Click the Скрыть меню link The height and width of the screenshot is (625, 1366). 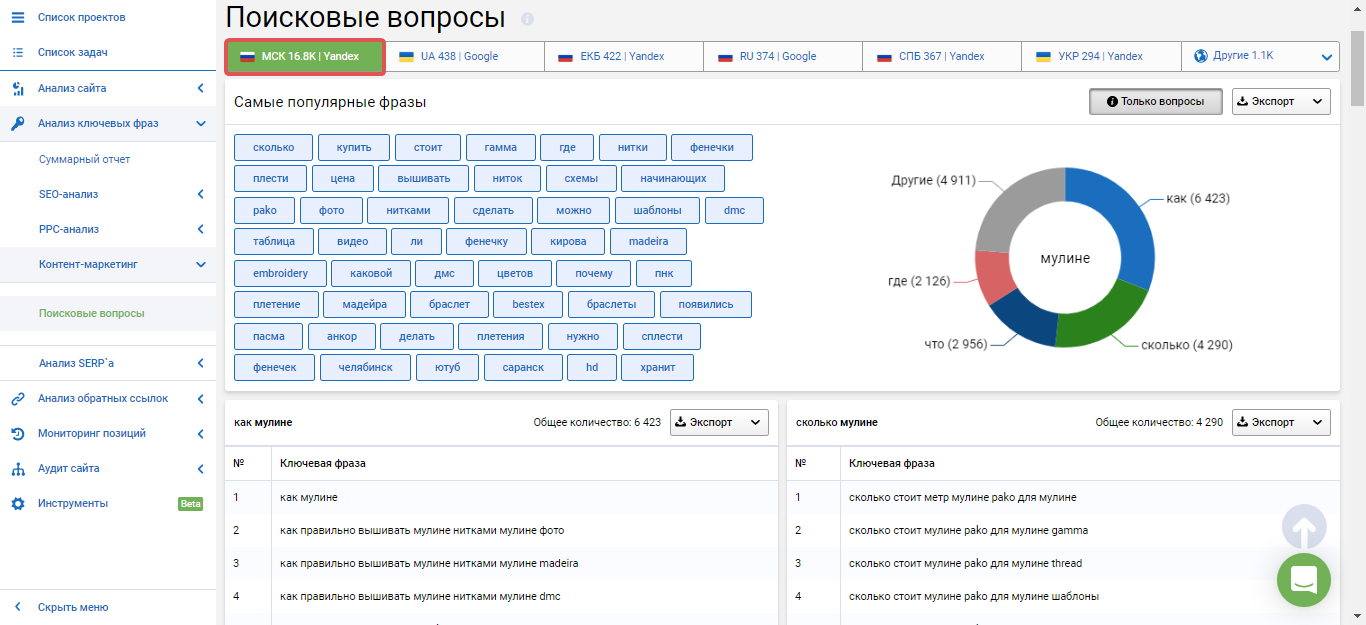pos(73,607)
